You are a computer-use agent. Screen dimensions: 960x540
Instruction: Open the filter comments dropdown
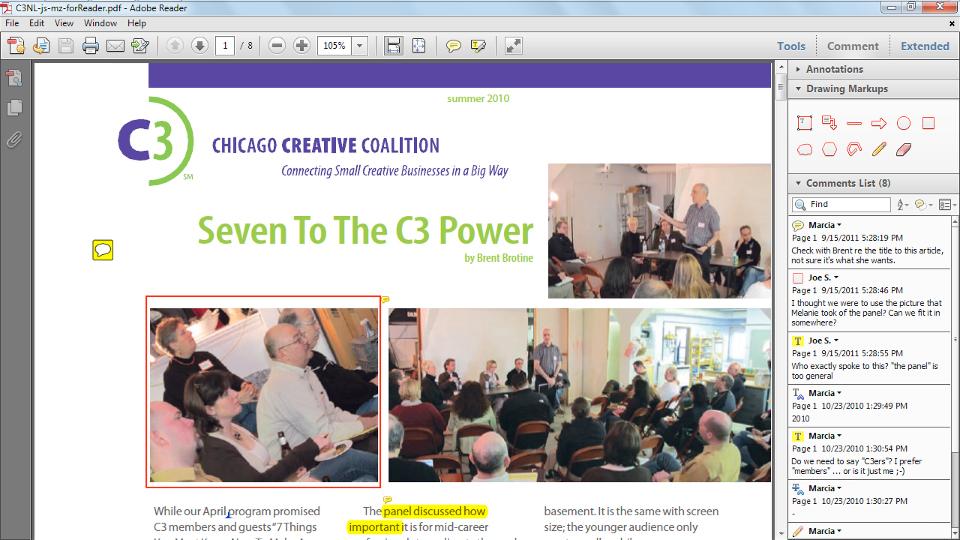pos(921,204)
